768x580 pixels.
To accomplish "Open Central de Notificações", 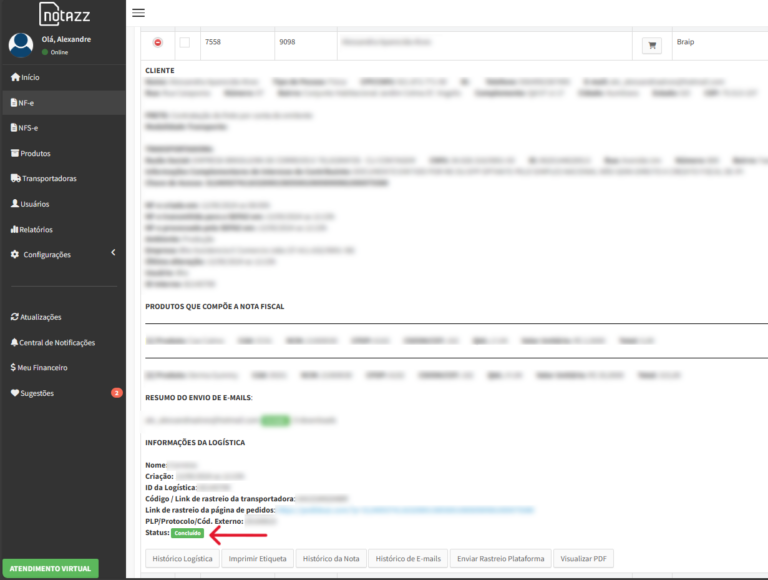I will pos(57,342).
